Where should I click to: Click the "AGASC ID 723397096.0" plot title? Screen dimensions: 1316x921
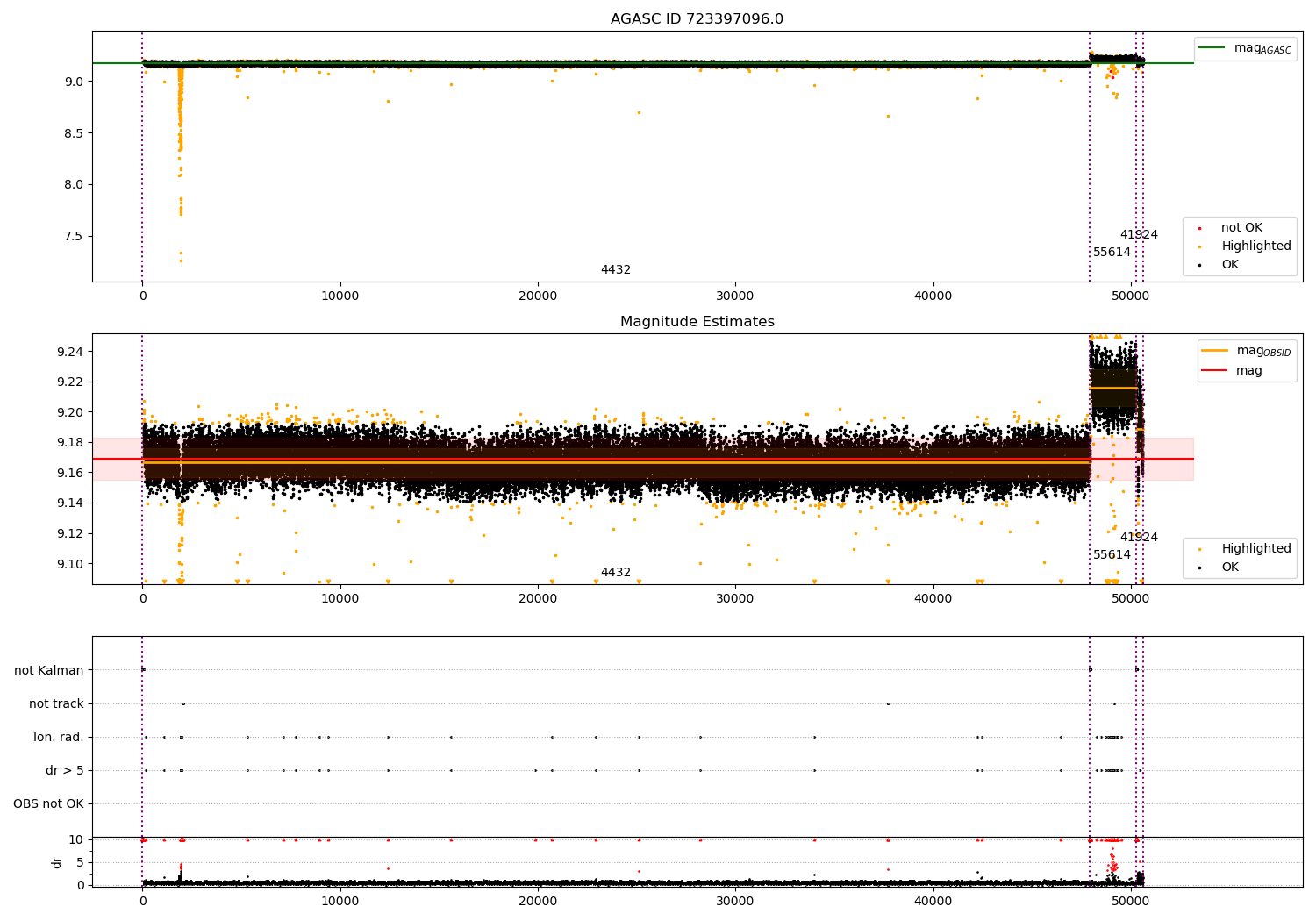coord(697,19)
